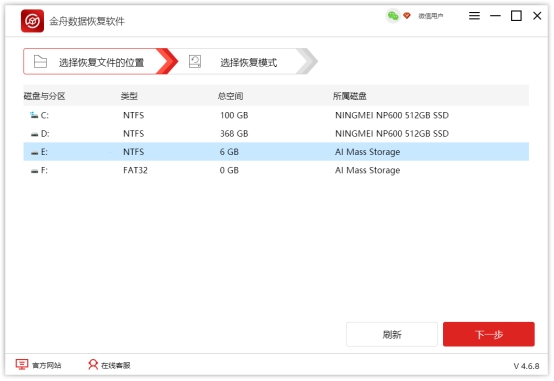Click AI Mass Storage in F: row
554x381 pixels.
[x=367, y=170]
